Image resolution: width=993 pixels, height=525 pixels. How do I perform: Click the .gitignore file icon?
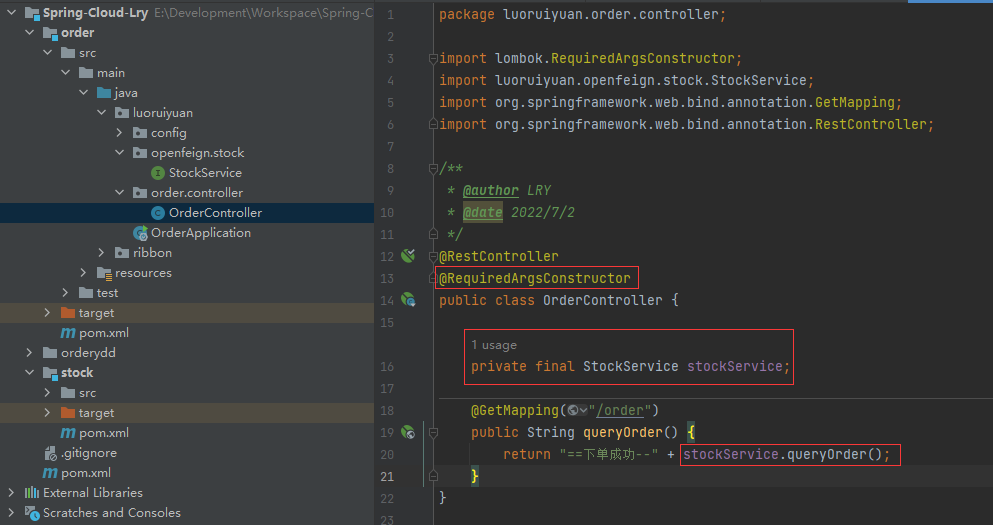tap(51, 453)
